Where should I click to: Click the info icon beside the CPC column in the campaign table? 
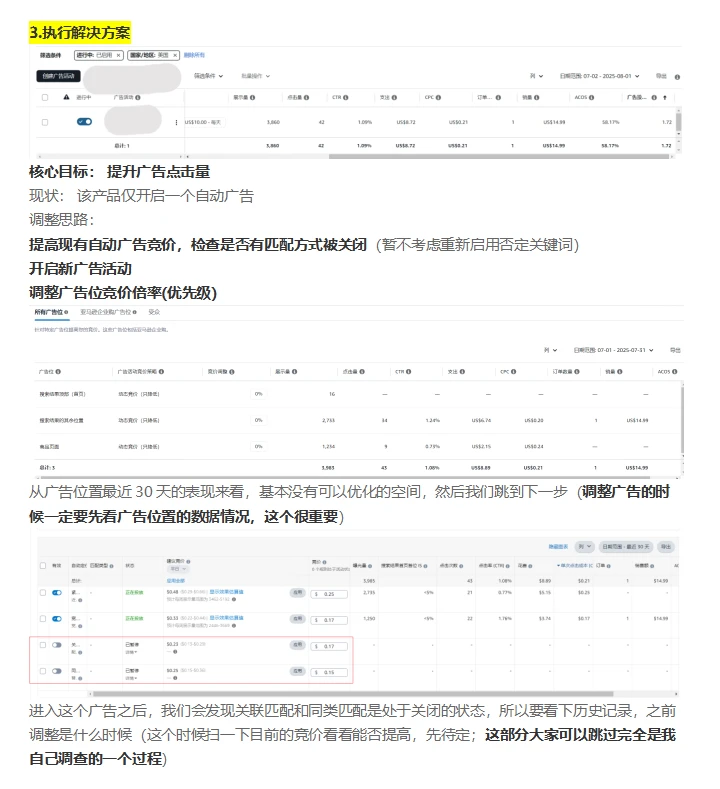pyautogui.click(x=438, y=98)
